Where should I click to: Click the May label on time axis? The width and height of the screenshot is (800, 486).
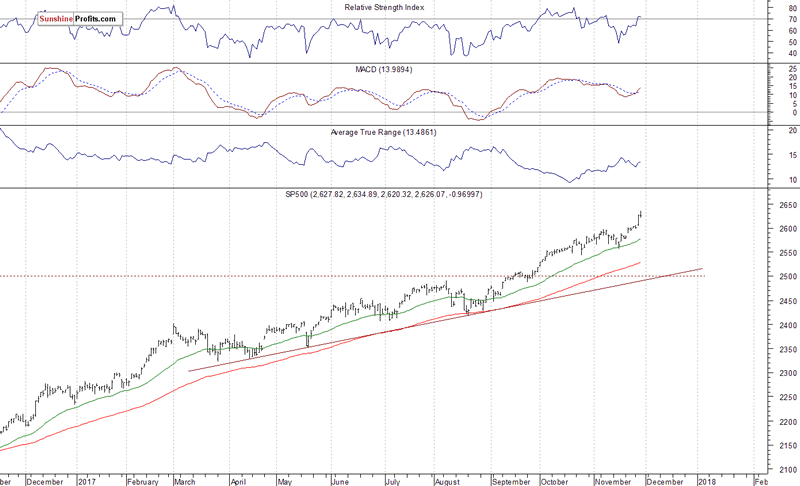pyautogui.click(x=285, y=482)
